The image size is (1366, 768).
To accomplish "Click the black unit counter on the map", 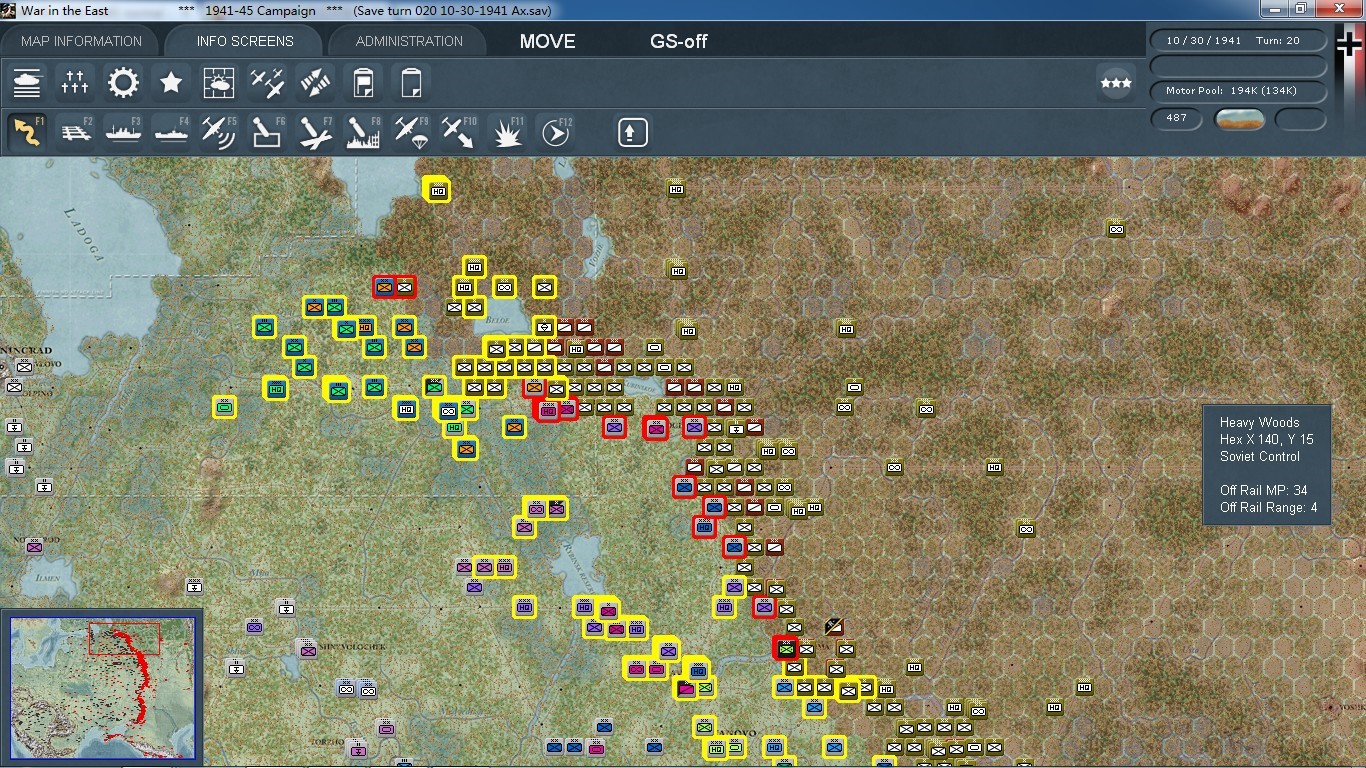I will pos(834,626).
